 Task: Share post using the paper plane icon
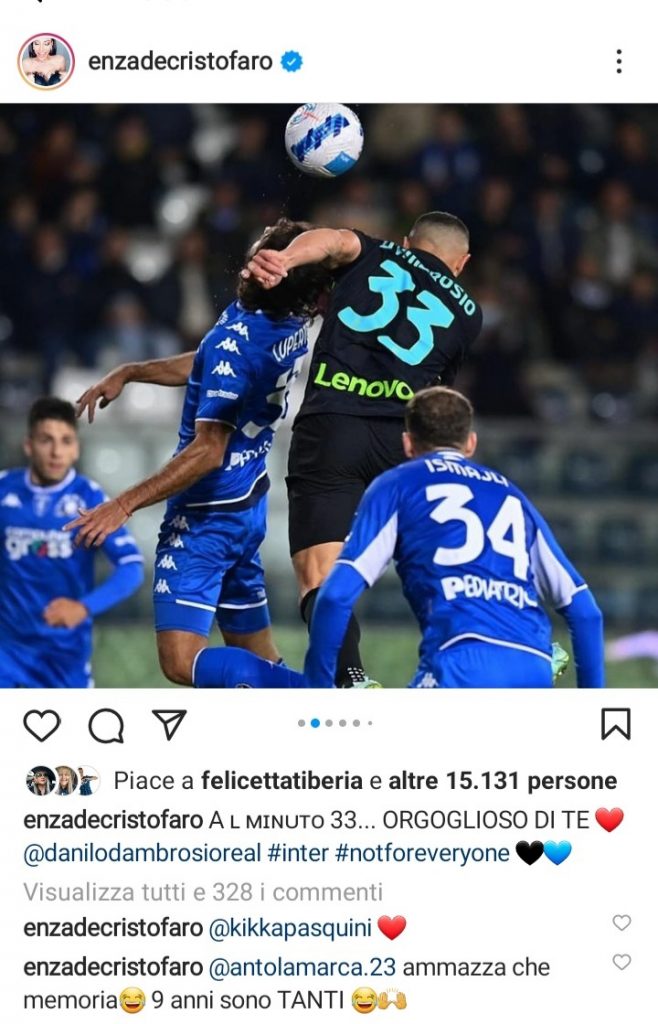click(169, 724)
